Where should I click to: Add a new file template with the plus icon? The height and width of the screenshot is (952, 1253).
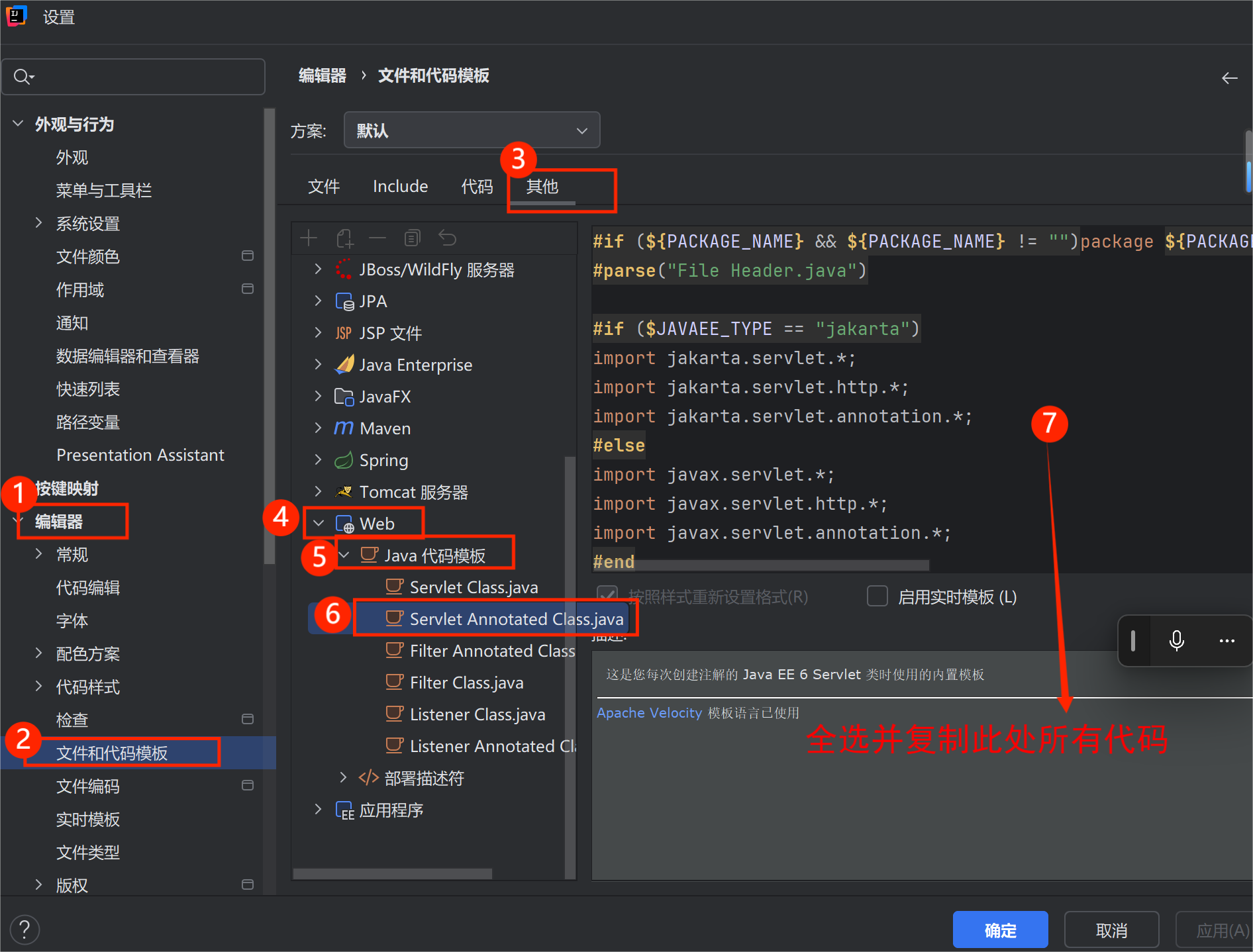click(x=309, y=238)
